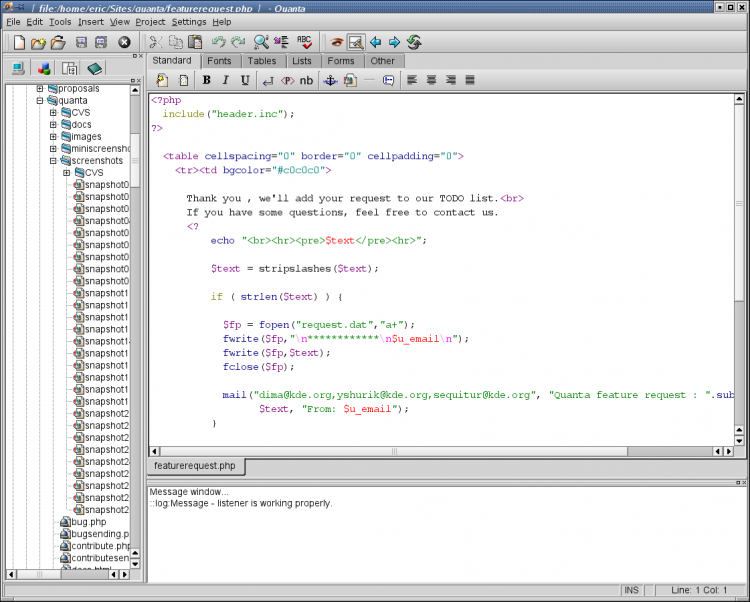This screenshot has height=602, width=750.
Task: Click the spell check ABC icon
Action: pos(304,42)
